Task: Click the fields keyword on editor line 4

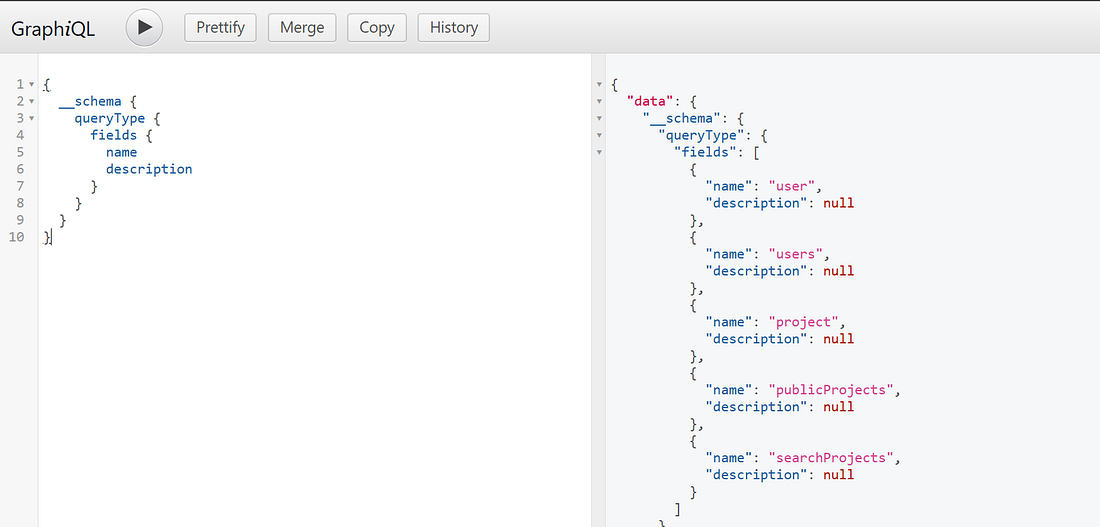Action: 114,135
